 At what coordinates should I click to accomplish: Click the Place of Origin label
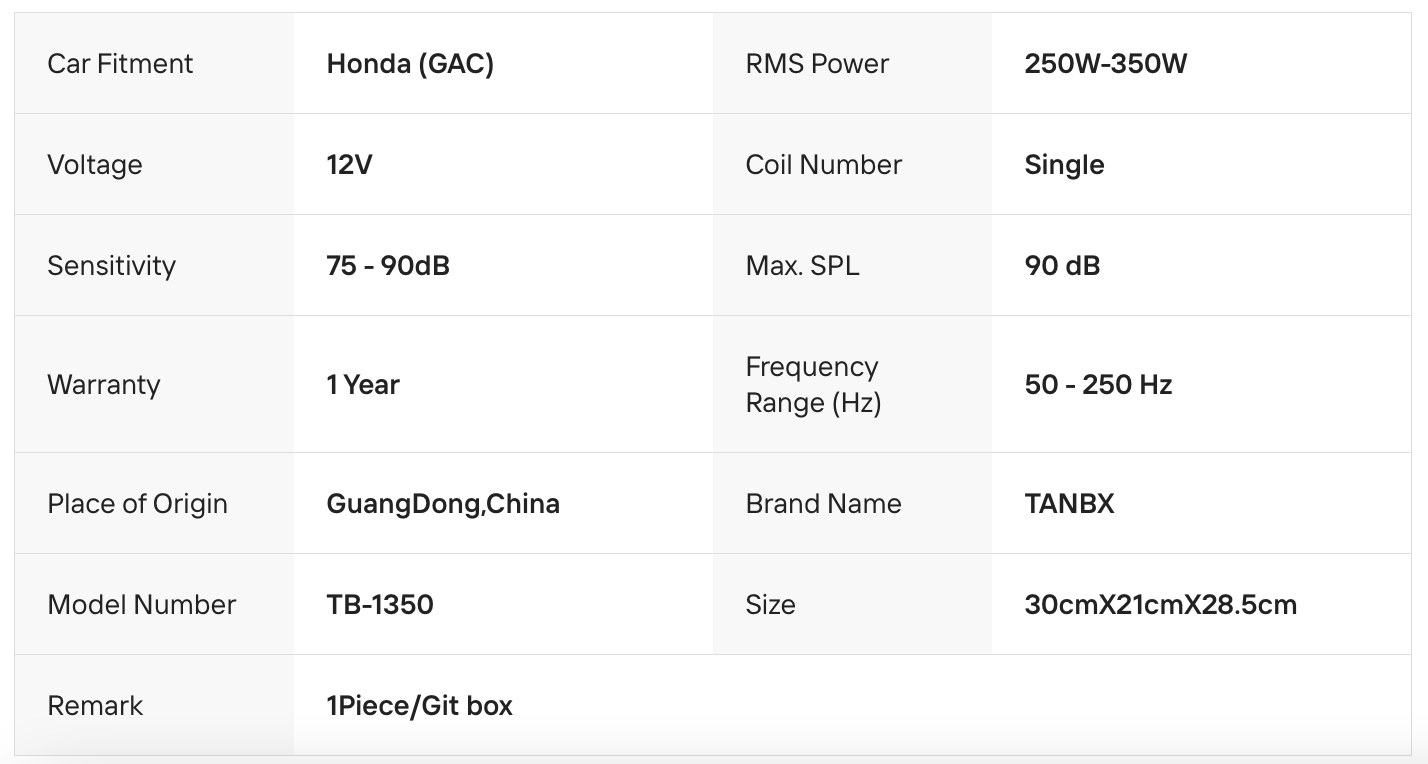pyautogui.click(x=137, y=504)
